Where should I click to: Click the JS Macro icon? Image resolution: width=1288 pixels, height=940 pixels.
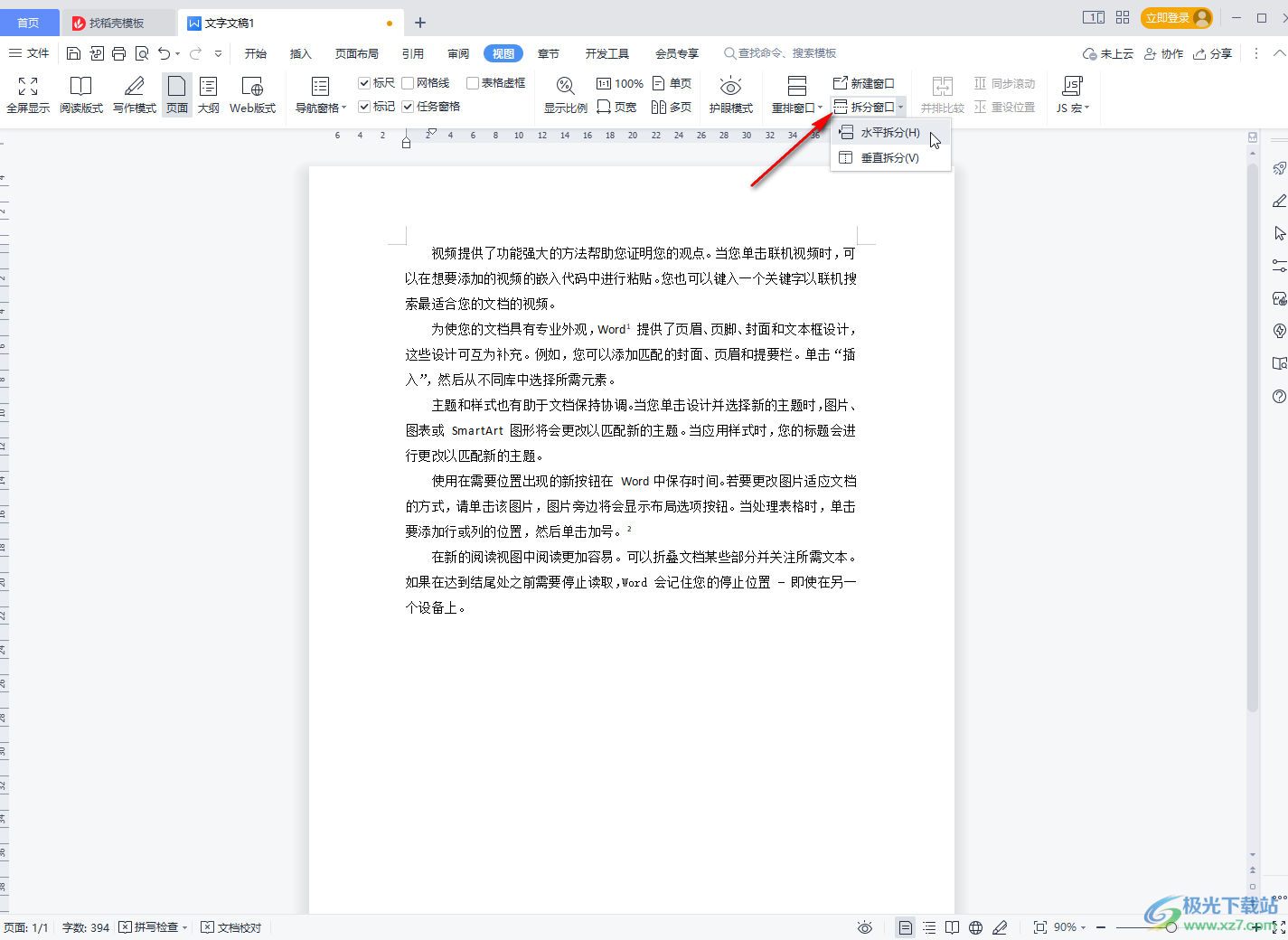point(1072,86)
